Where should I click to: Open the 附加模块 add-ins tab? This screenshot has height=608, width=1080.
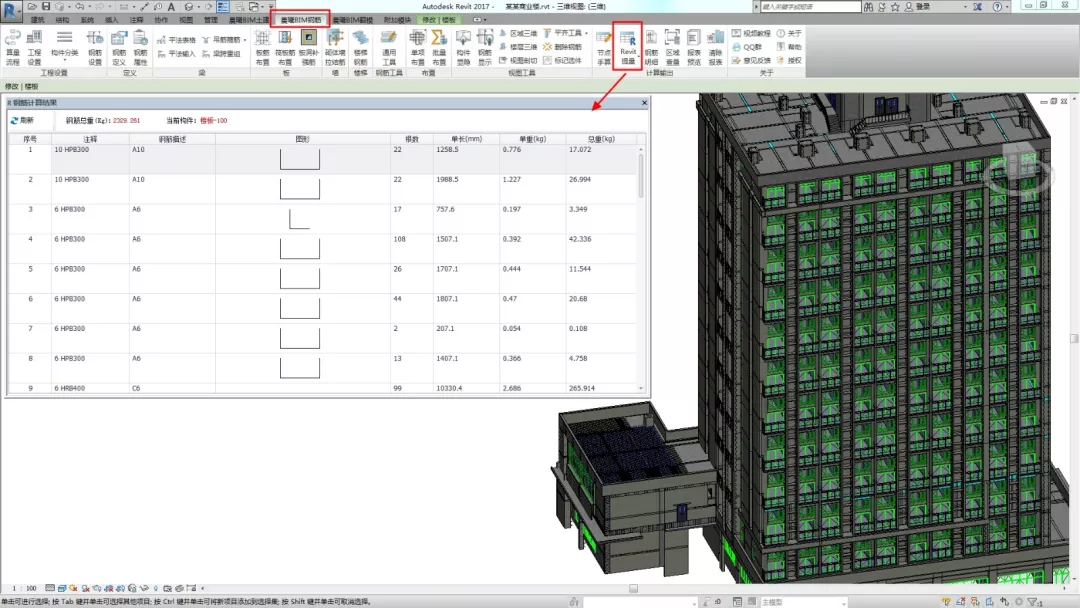click(399, 19)
